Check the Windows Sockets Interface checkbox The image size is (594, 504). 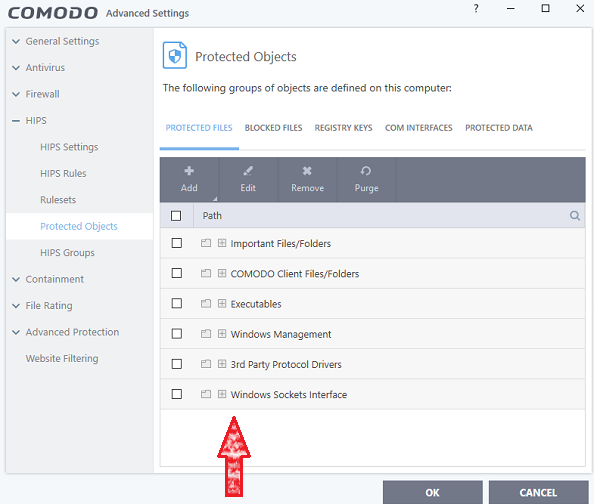[x=177, y=394]
